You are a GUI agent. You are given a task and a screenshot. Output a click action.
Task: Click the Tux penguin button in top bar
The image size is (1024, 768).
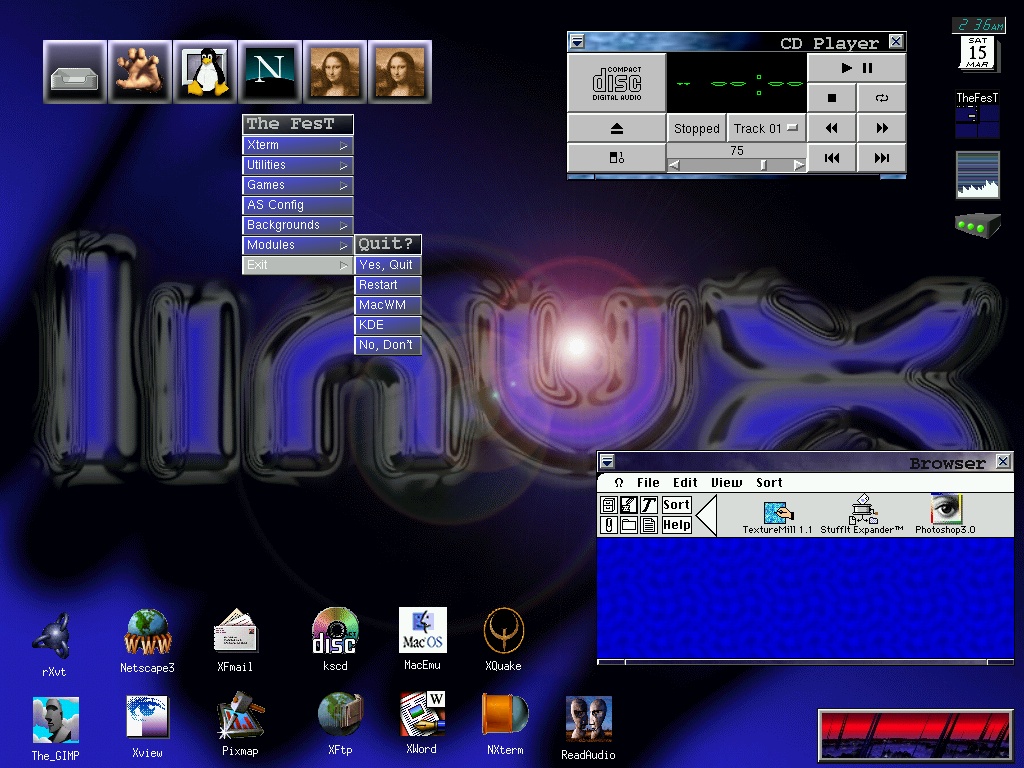205,72
